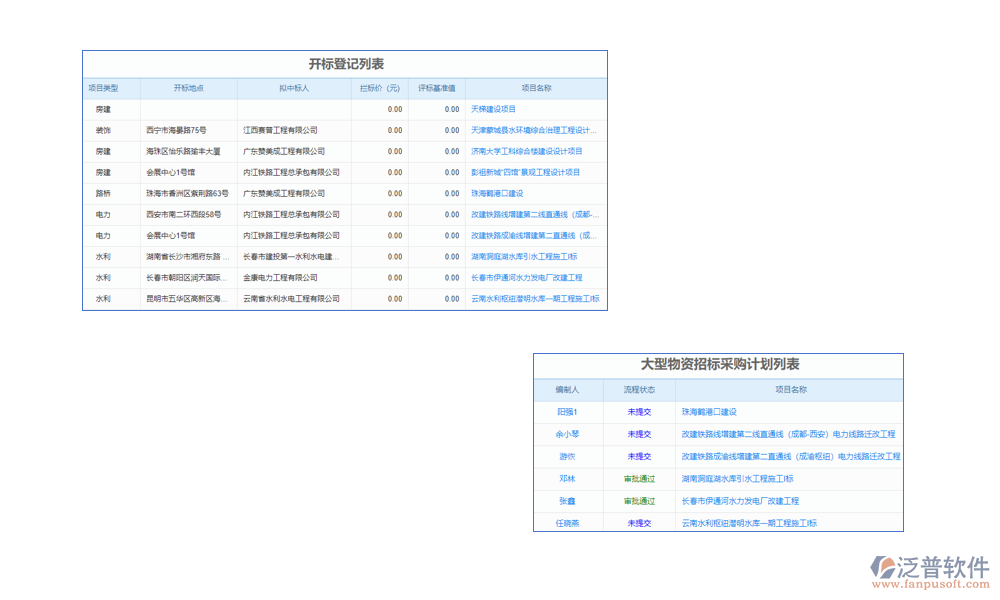Open author 阳强1 in the procurement list
This screenshot has height=600, width=1000.
point(567,412)
